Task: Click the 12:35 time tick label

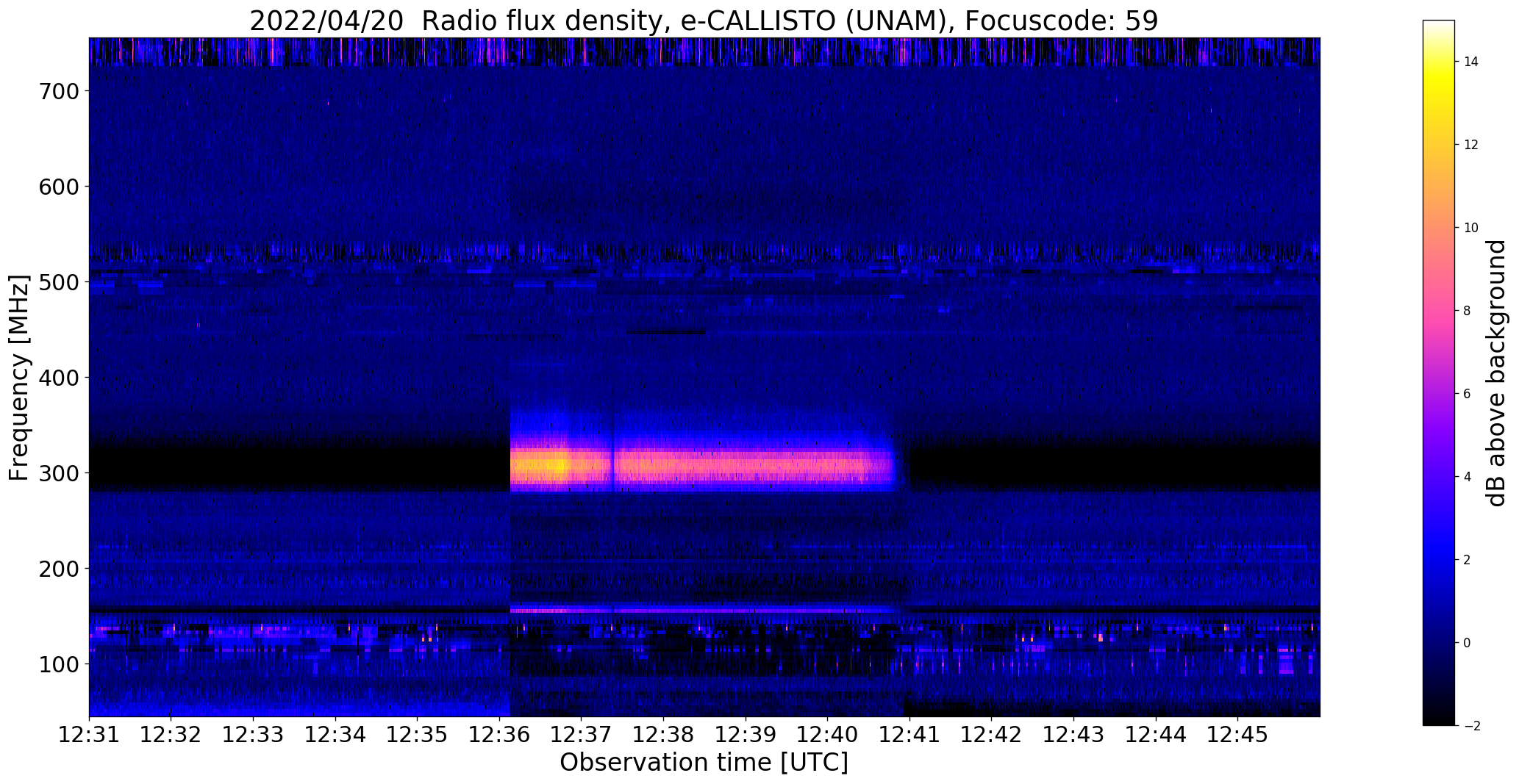Action: 417,735
